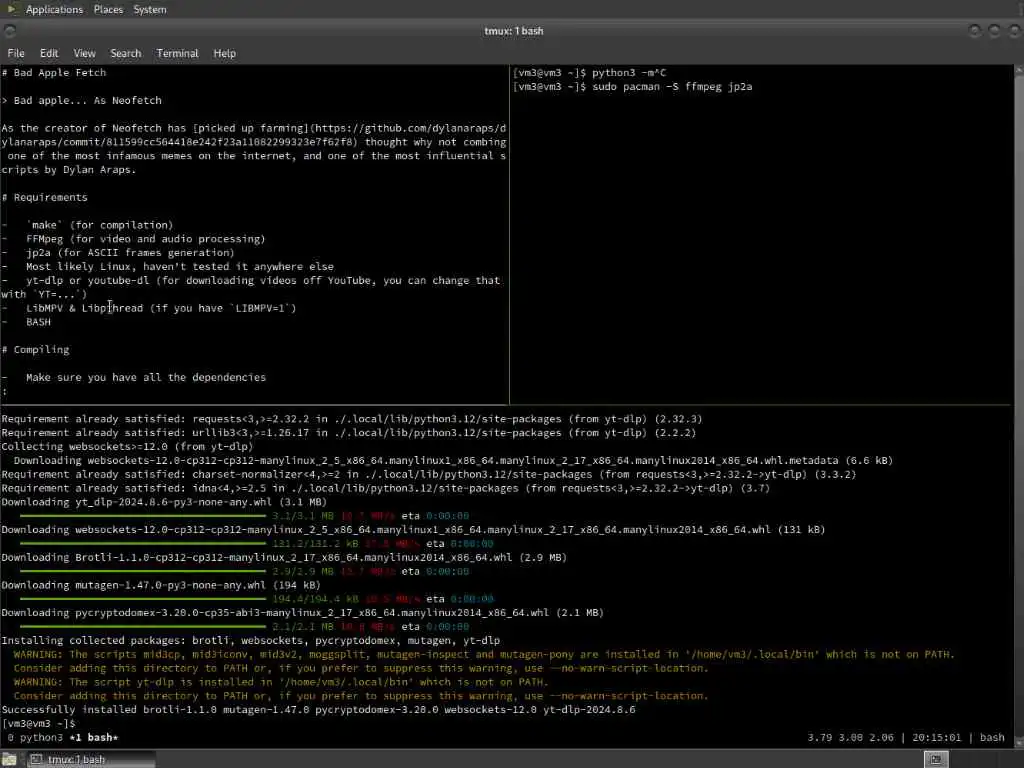Click 'Downloading yt_dlp-2024.8.6-py3-none-any.whl' line
Image resolution: width=1024 pixels, height=768 pixels.
(164, 502)
